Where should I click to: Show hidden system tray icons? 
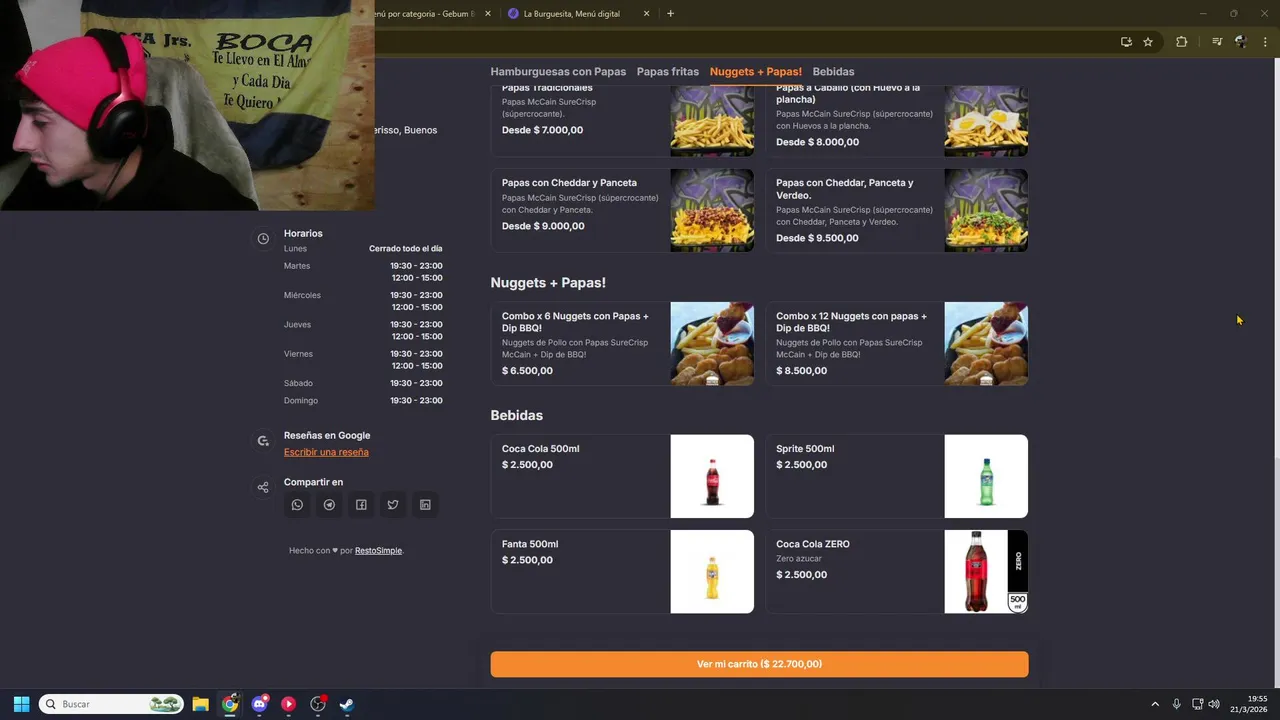pos(1155,704)
